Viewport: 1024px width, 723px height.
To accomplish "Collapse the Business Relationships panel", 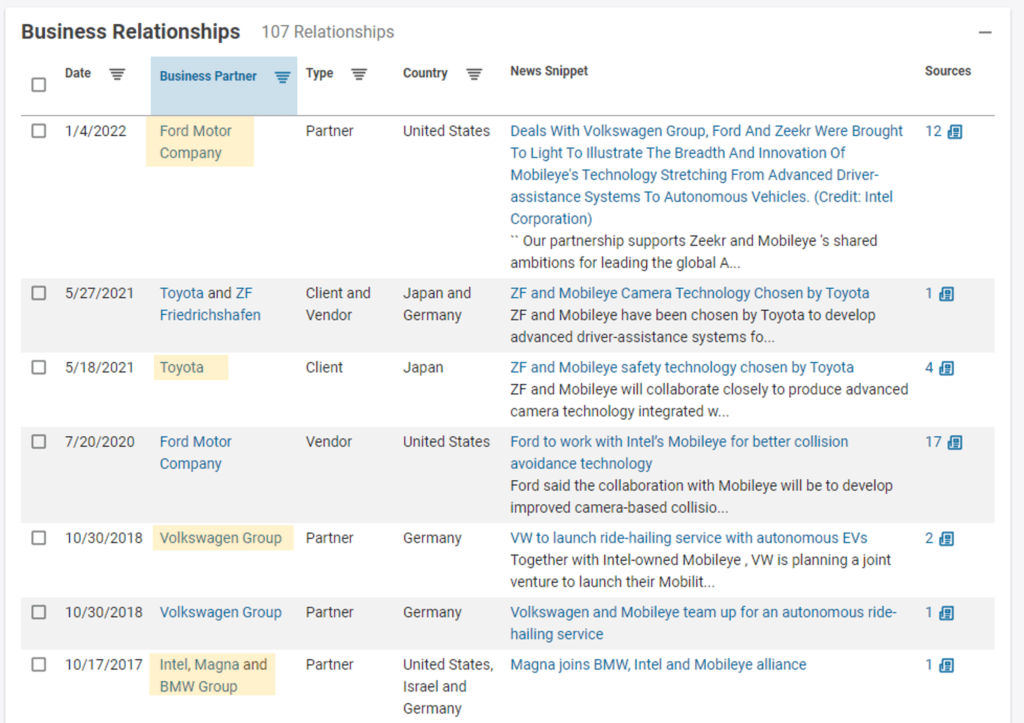I will click(x=985, y=32).
